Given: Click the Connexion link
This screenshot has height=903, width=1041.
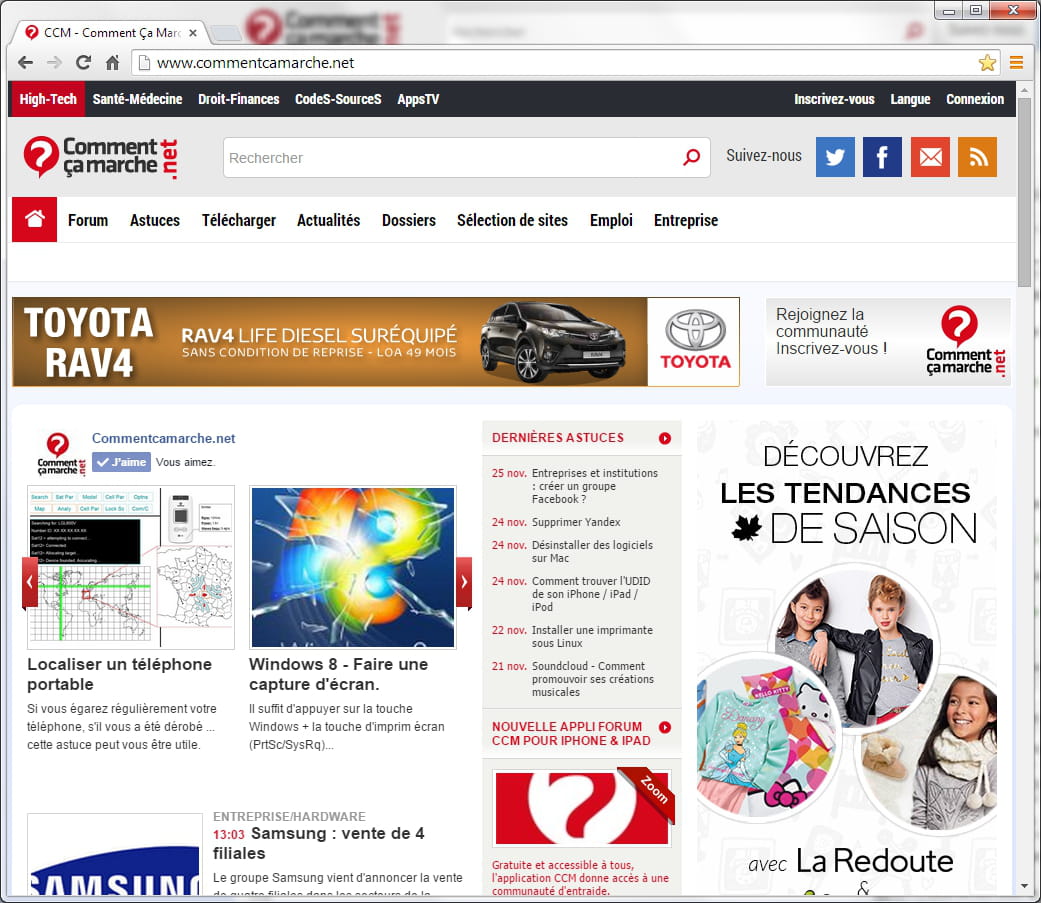Looking at the screenshot, I should (x=975, y=99).
